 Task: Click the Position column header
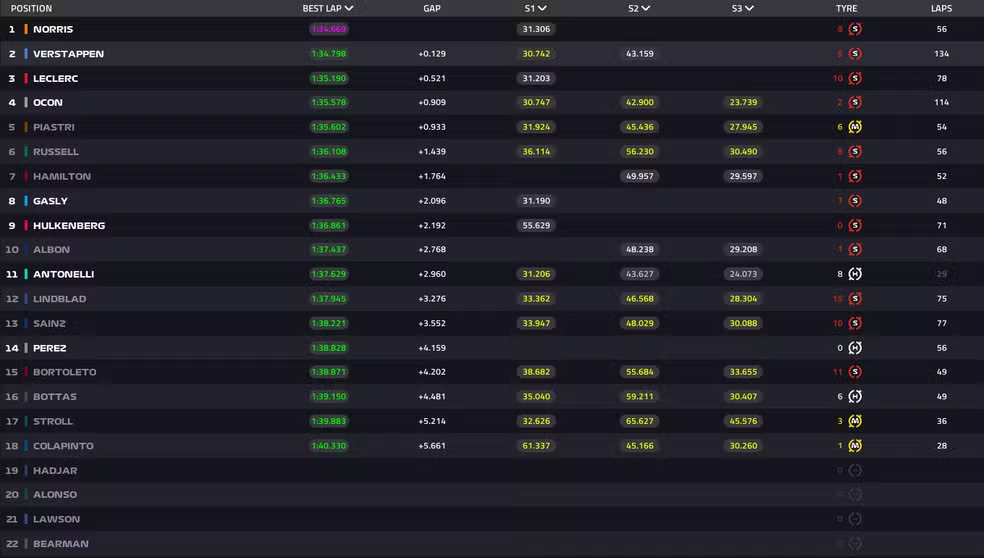(31, 8)
